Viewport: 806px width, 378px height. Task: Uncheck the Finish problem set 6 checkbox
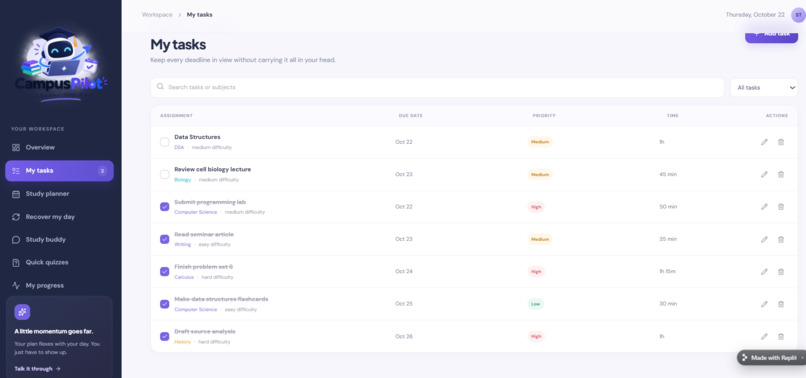[164, 272]
